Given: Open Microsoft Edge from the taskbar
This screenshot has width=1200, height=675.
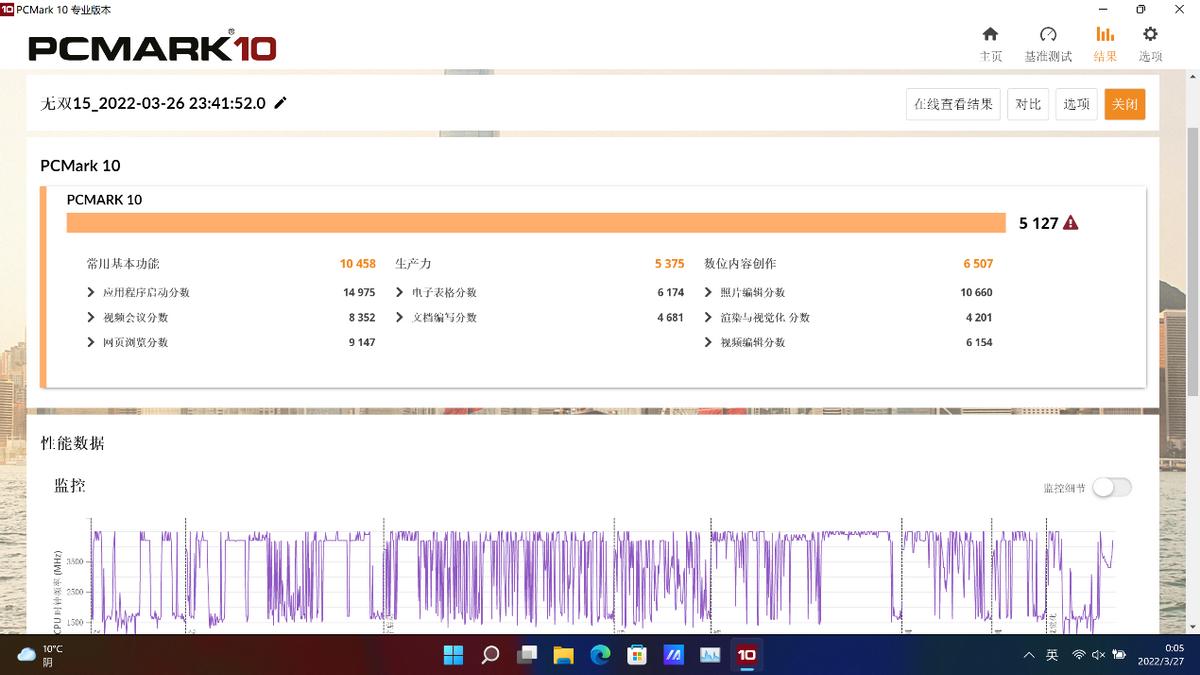Looking at the screenshot, I should click(x=600, y=655).
